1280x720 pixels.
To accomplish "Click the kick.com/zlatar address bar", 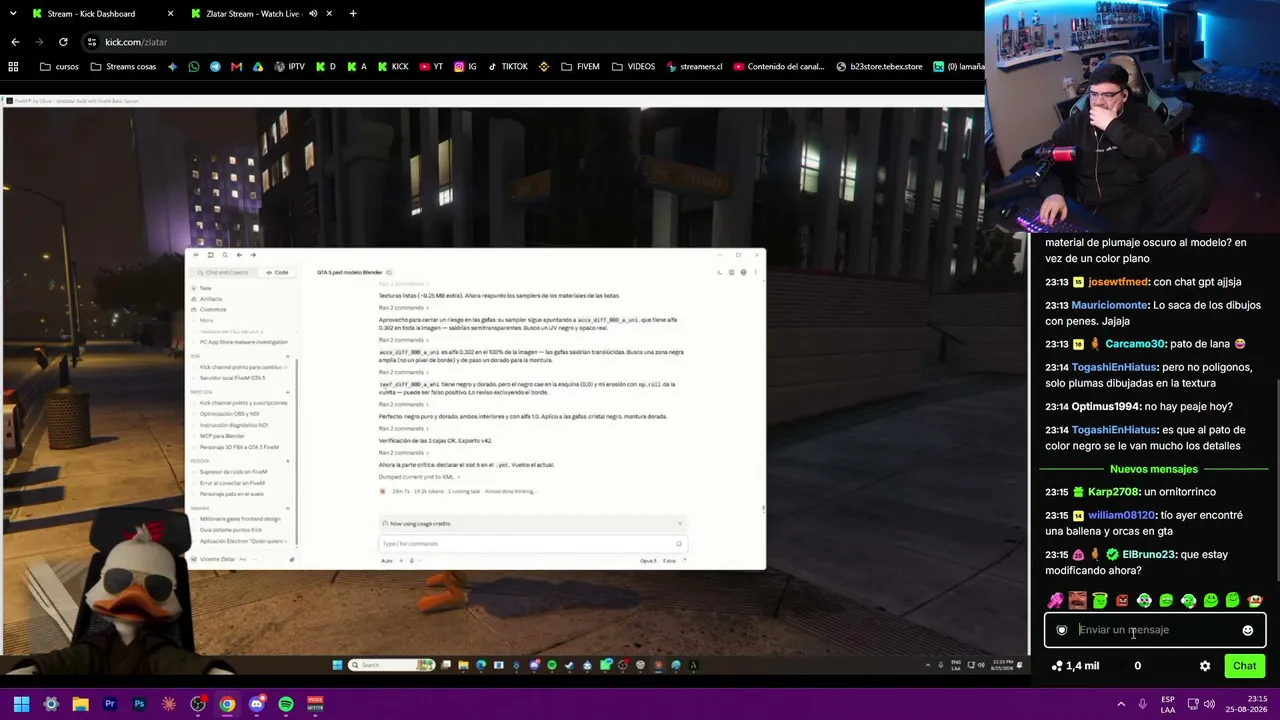I will pos(530,42).
